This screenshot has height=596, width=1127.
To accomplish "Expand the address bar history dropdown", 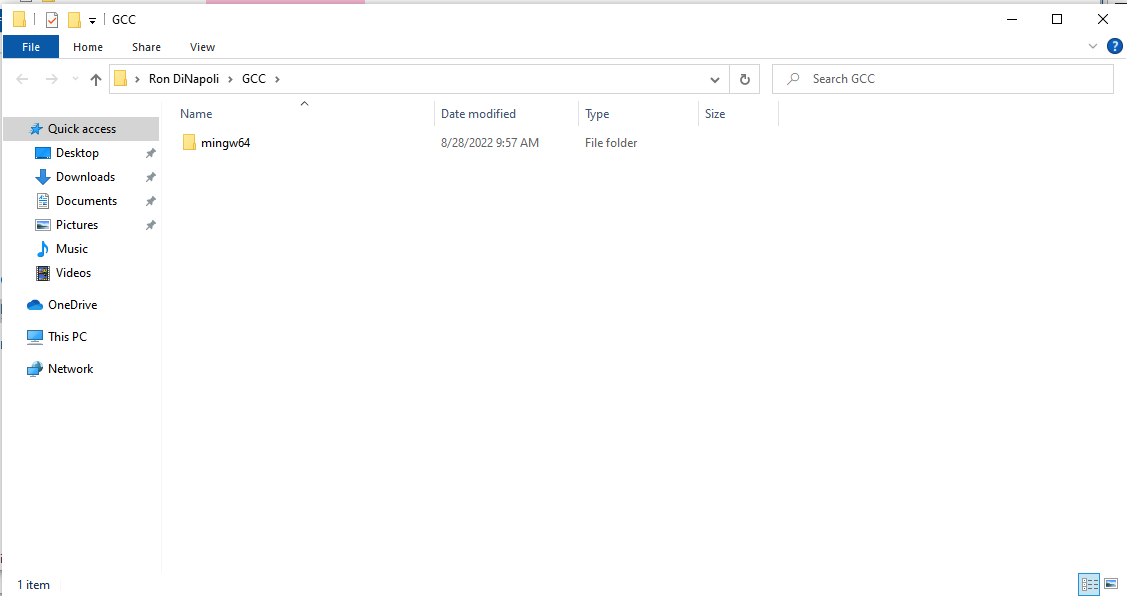I will coord(715,79).
